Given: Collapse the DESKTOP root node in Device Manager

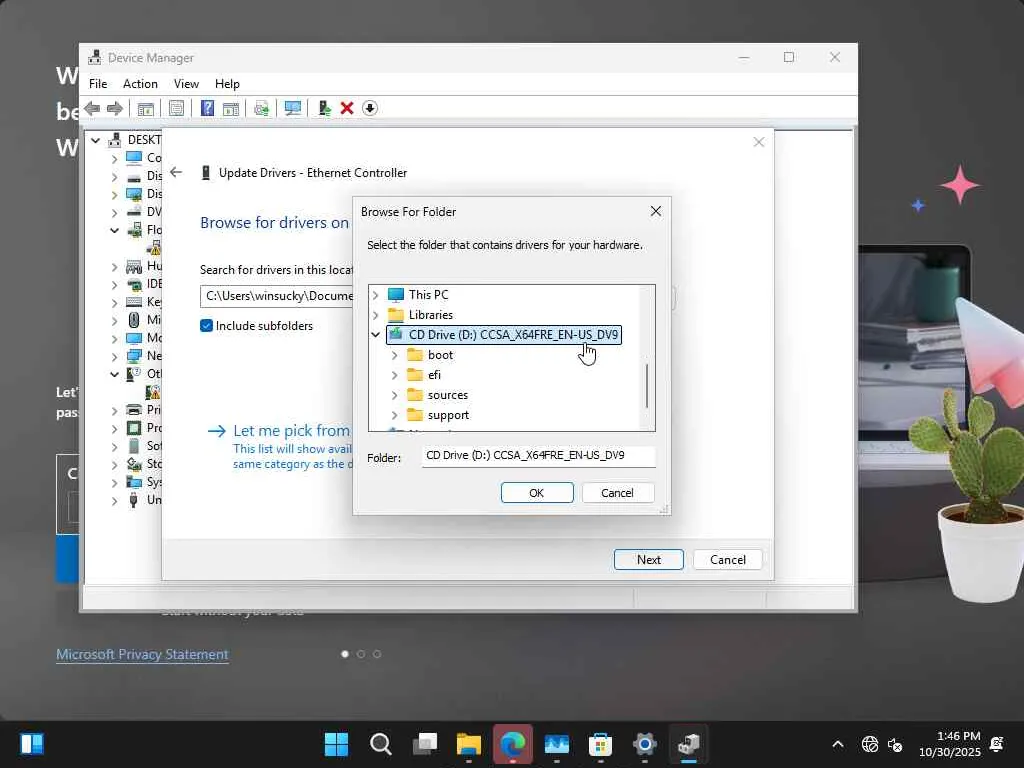Looking at the screenshot, I should [95, 140].
